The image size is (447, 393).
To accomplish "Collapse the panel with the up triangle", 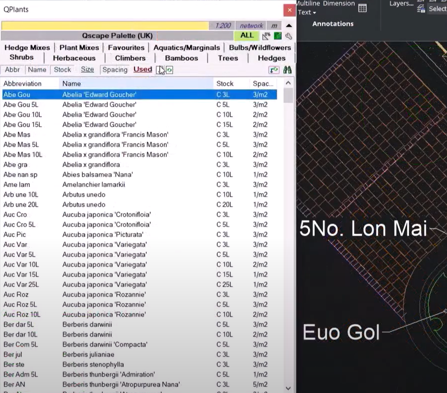I will click(x=289, y=26).
